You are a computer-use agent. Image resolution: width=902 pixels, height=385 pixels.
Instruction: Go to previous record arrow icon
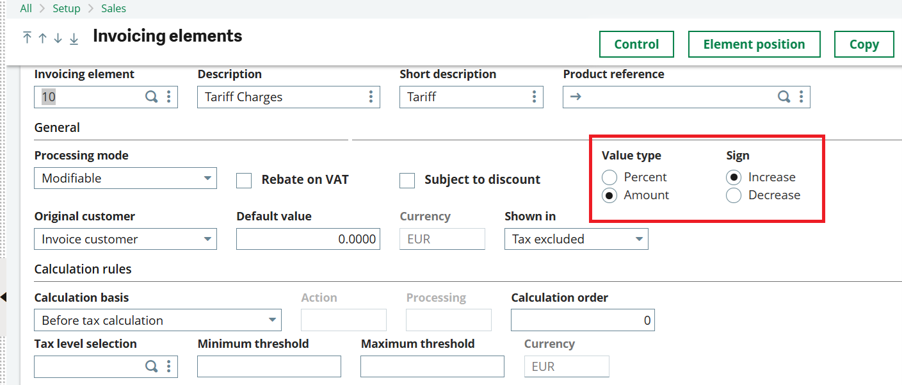[43, 38]
